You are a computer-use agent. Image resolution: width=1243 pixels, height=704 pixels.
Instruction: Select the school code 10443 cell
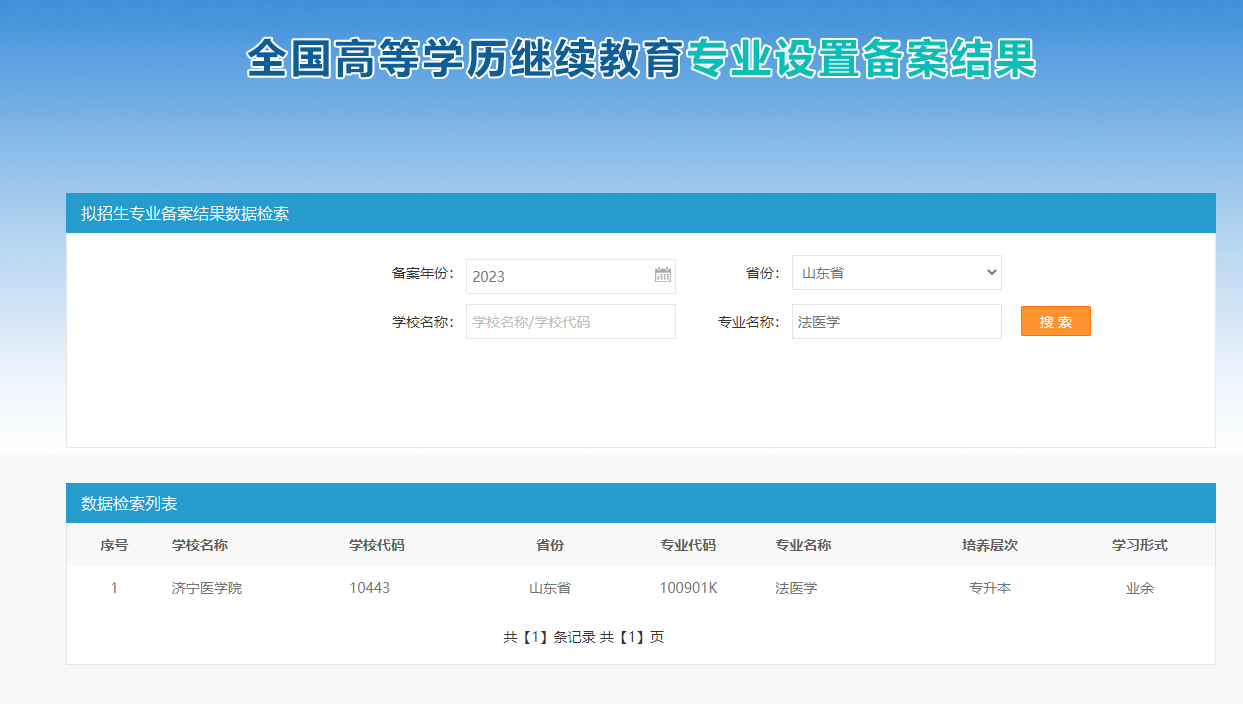pyautogui.click(x=370, y=588)
